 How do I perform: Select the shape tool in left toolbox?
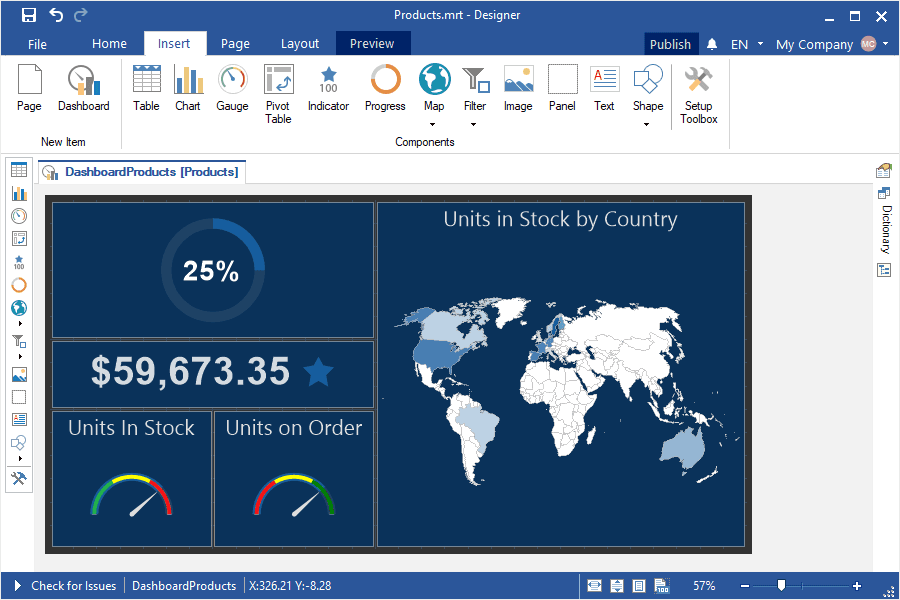pos(19,443)
